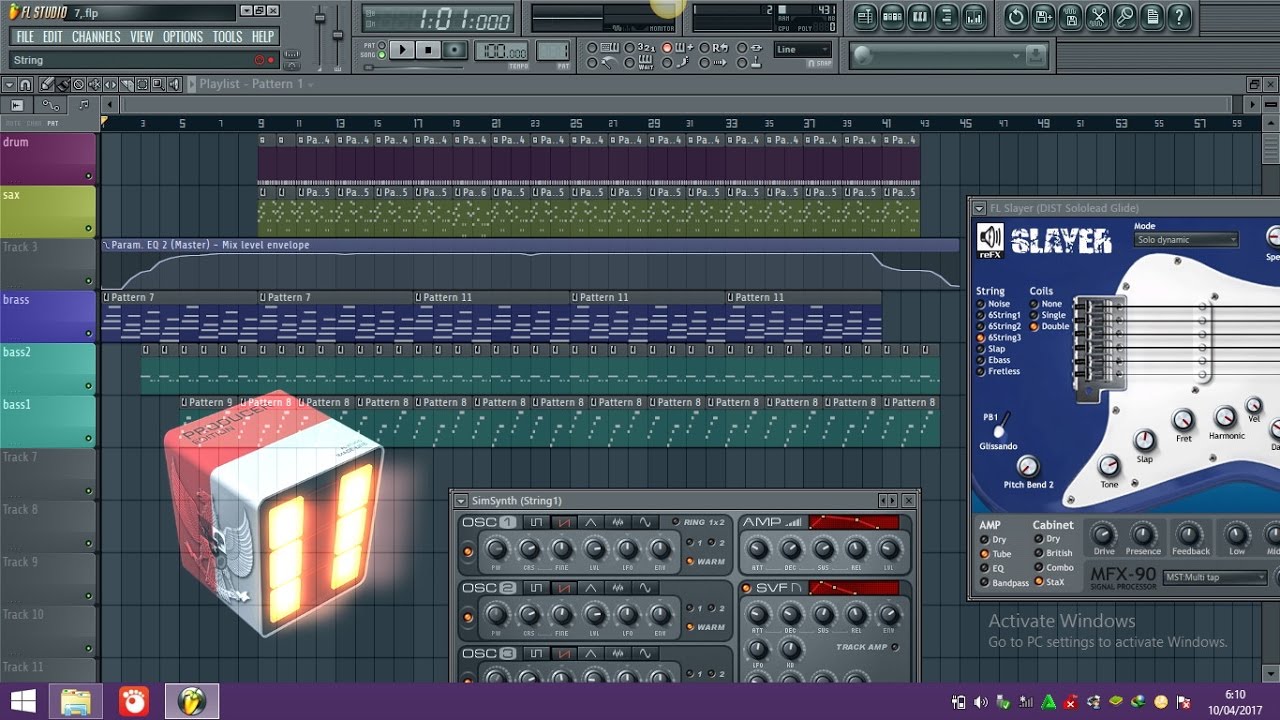Image resolution: width=1280 pixels, height=720 pixels.
Task: Click the Save as new version icon
Action: pos(1043,17)
